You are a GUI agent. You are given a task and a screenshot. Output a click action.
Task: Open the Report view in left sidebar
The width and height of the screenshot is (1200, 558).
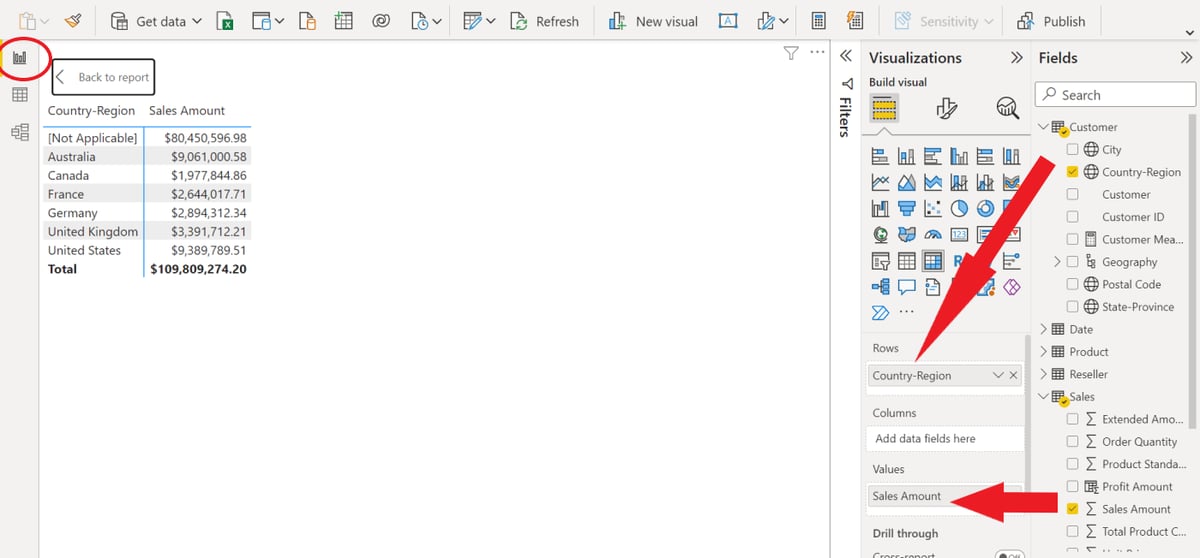coord(19,58)
